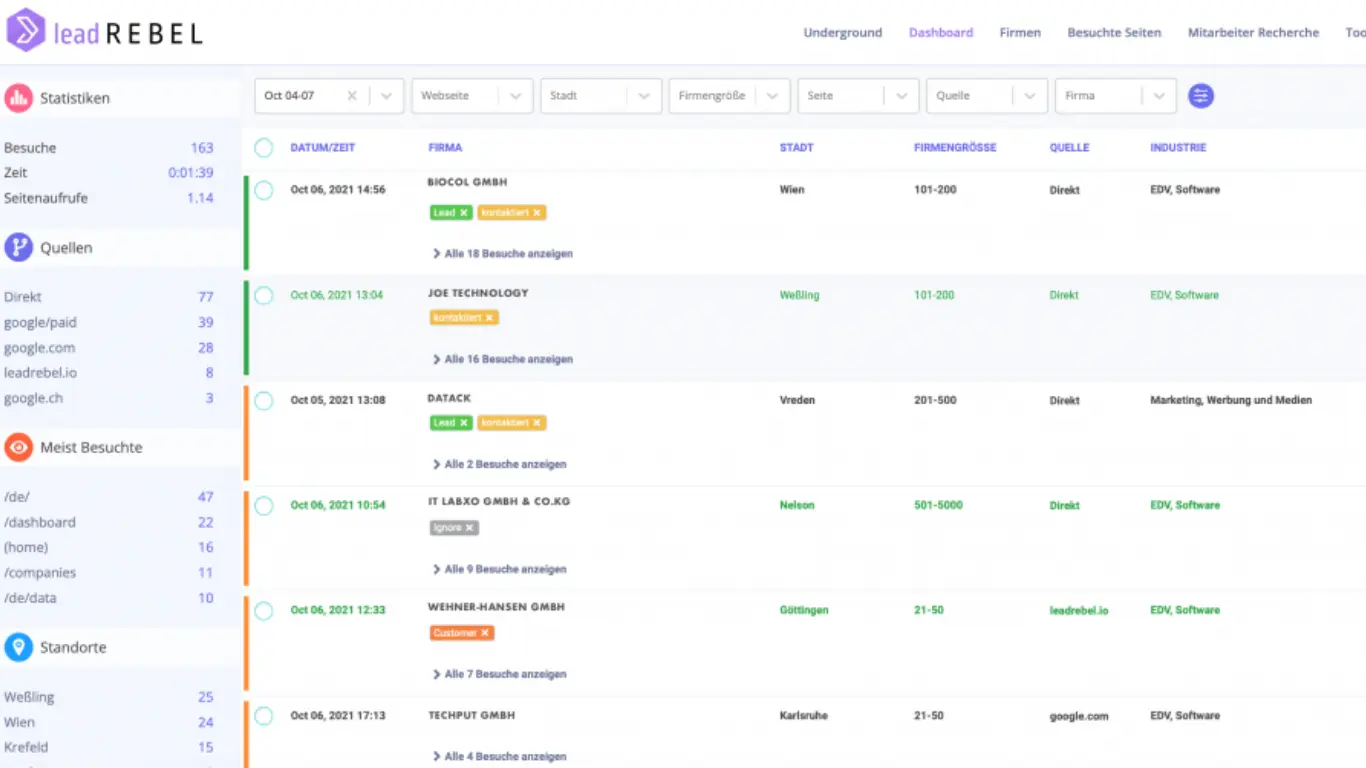Remove Ignore tag from IT Labxo
This screenshot has width=1366, height=768.
click(x=469, y=528)
